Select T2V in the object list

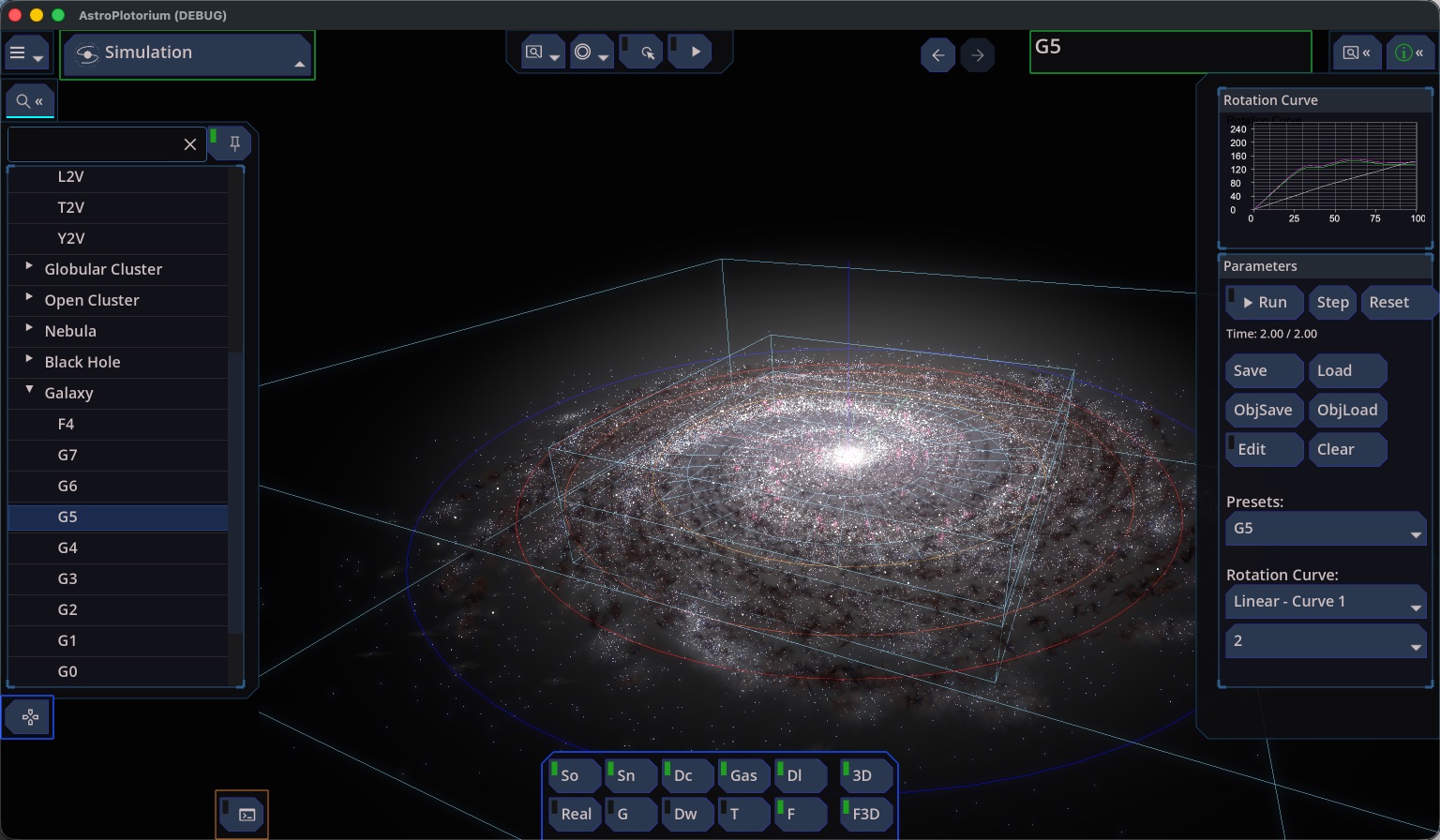click(118, 207)
